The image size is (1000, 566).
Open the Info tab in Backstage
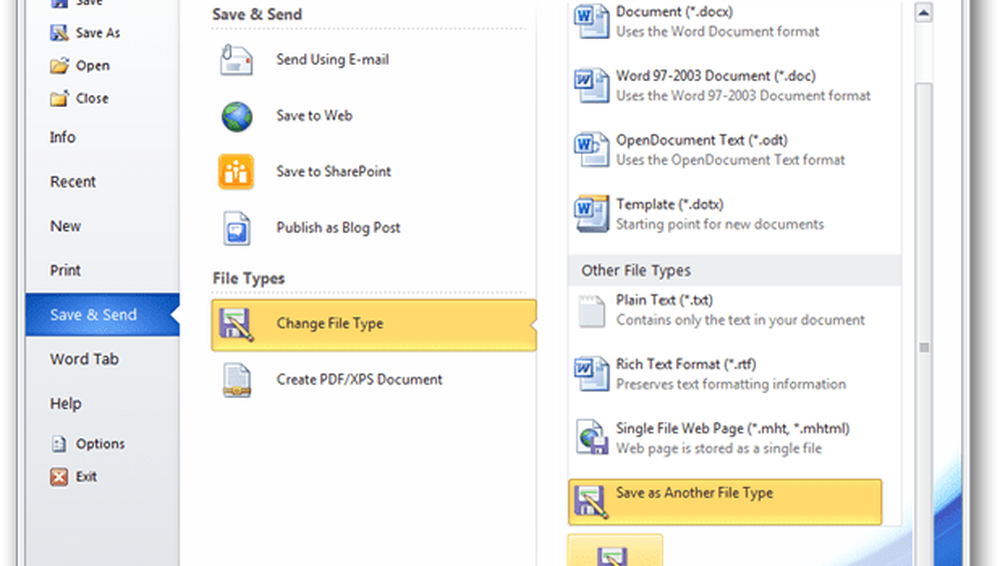63,137
